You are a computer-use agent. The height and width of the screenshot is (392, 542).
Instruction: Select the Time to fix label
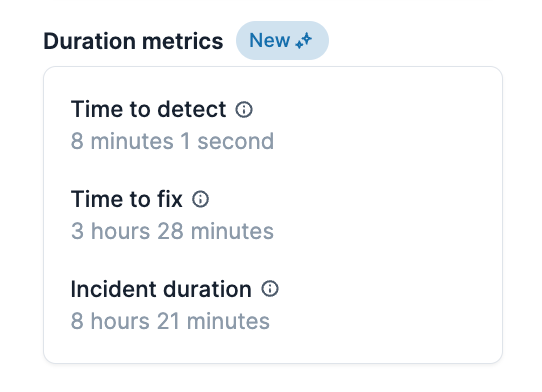(x=127, y=199)
